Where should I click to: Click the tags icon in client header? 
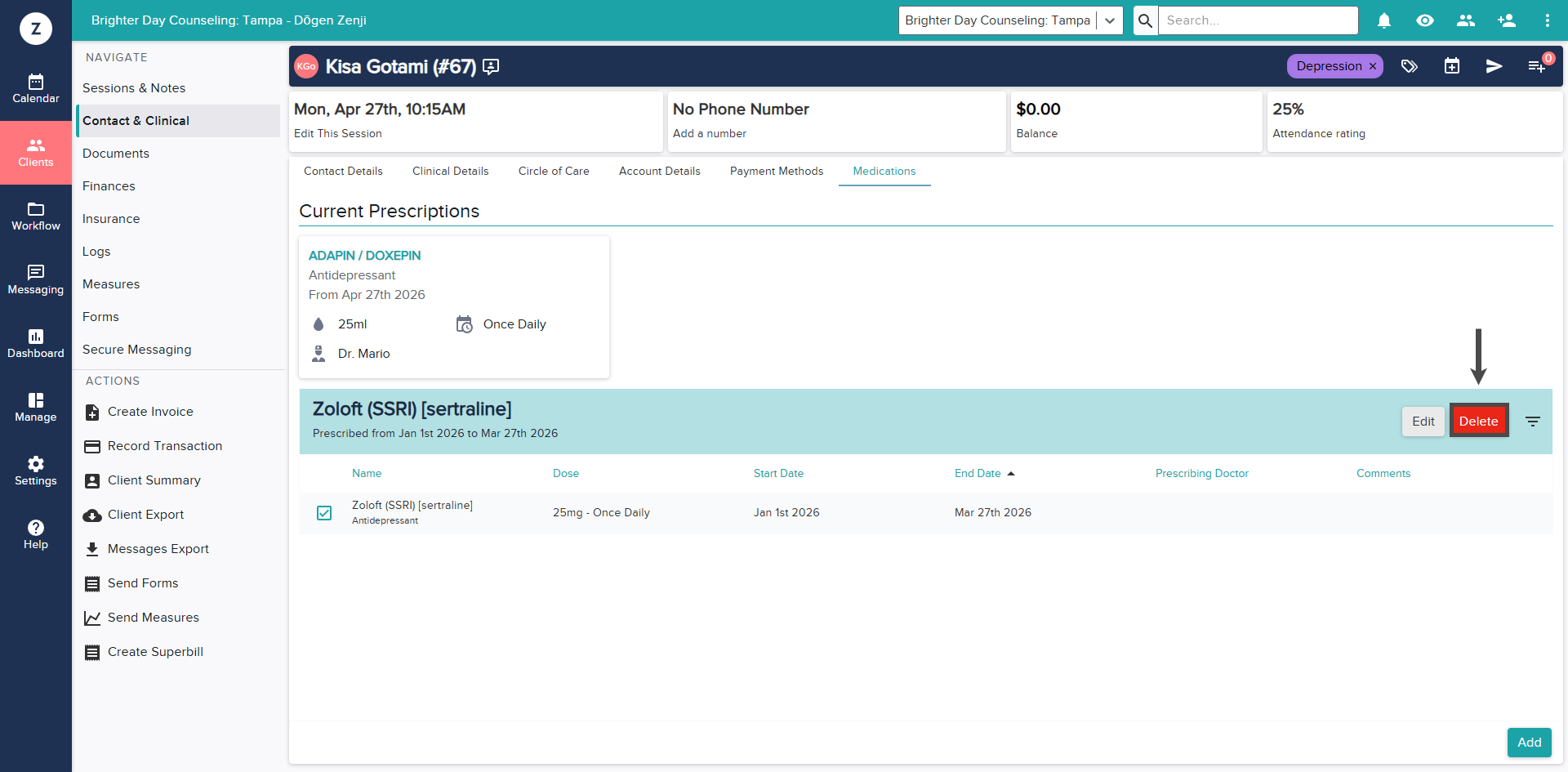[1410, 66]
